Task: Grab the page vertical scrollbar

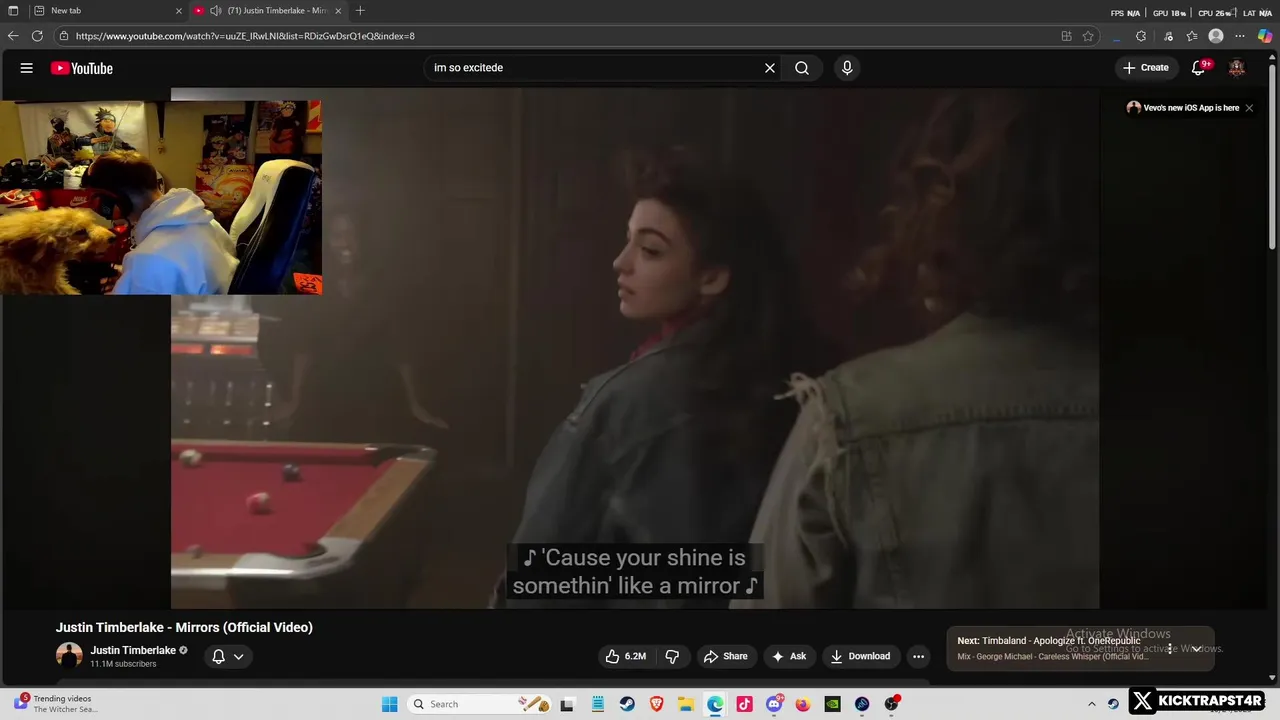Action: pyautogui.click(x=1273, y=155)
